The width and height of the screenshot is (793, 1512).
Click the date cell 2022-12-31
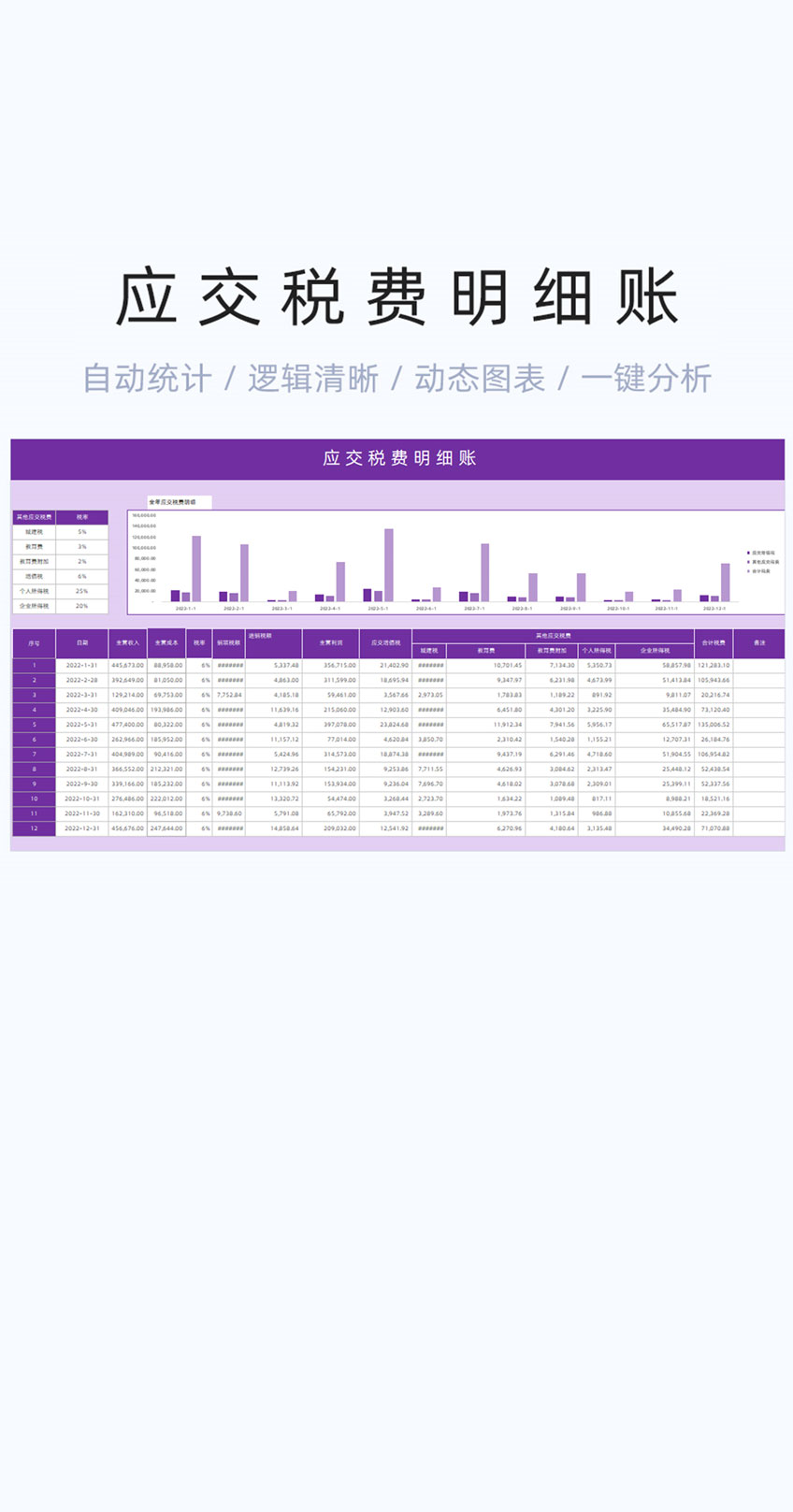[82, 828]
